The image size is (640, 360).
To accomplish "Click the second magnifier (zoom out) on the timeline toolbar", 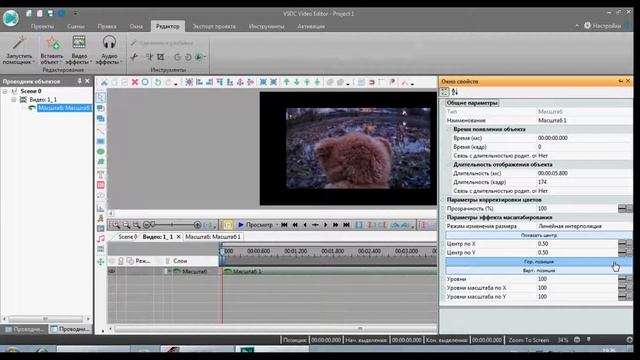I will [127, 225].
